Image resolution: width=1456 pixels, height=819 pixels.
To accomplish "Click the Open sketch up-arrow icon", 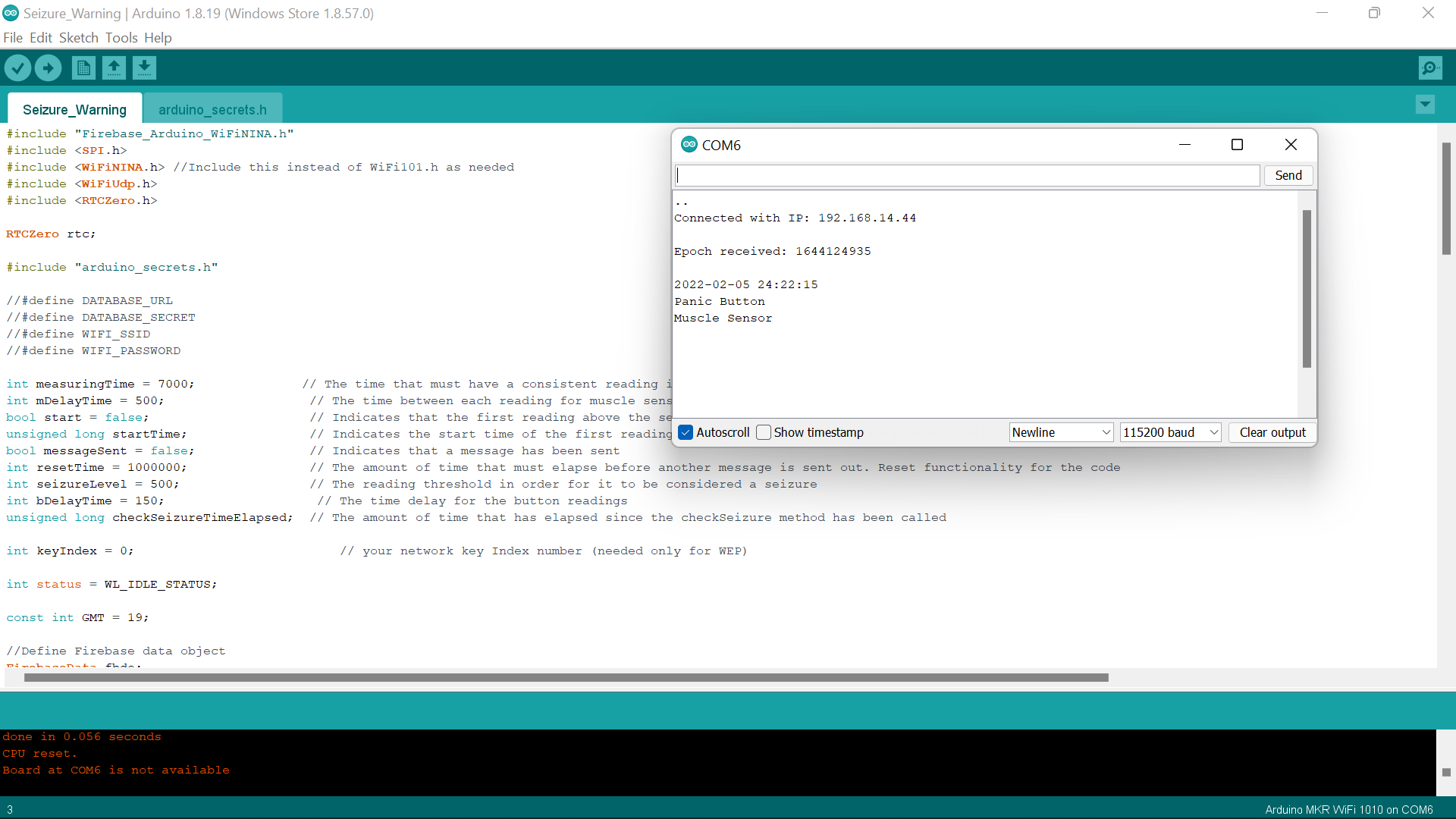I will [x=114, y=68].
